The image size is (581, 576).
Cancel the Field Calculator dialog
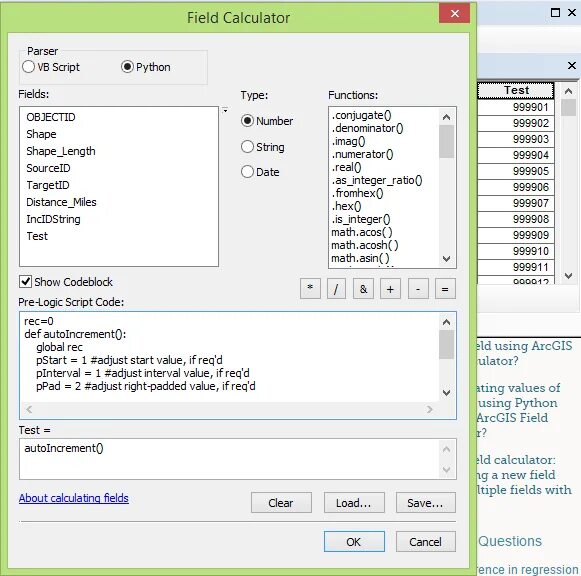click(425, 542)
